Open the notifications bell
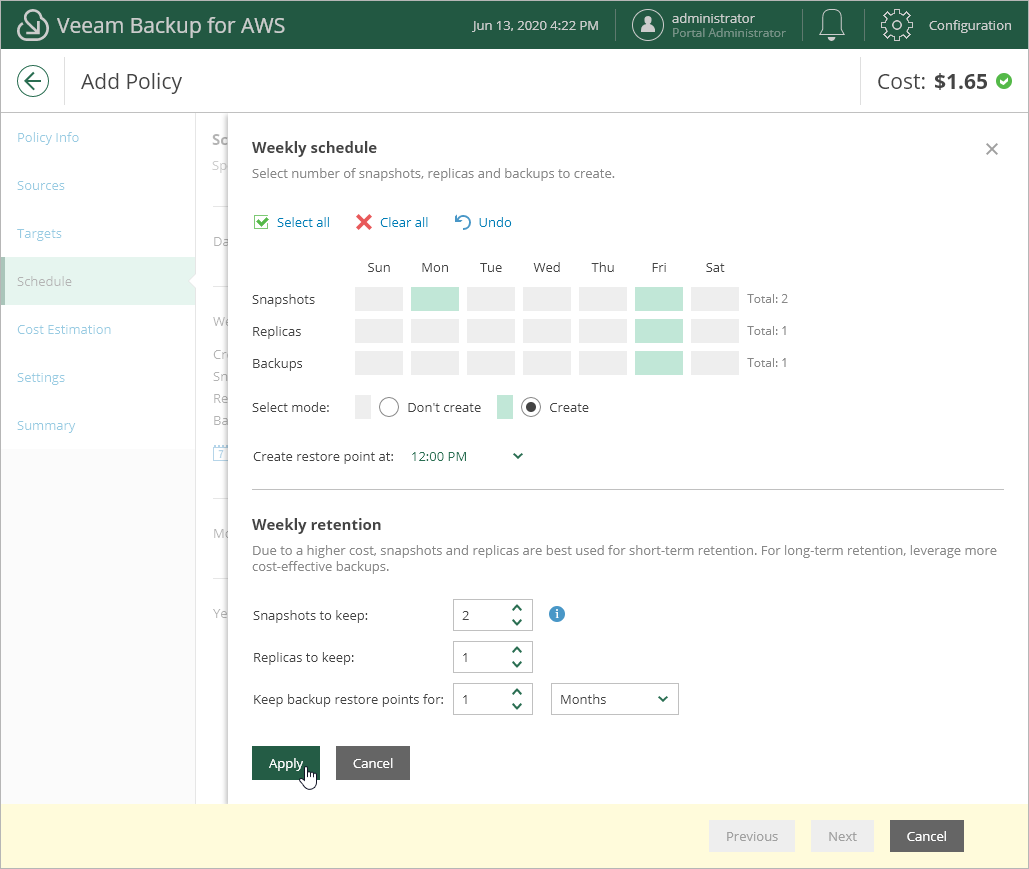1029x869 pixels. pos(831,25)
